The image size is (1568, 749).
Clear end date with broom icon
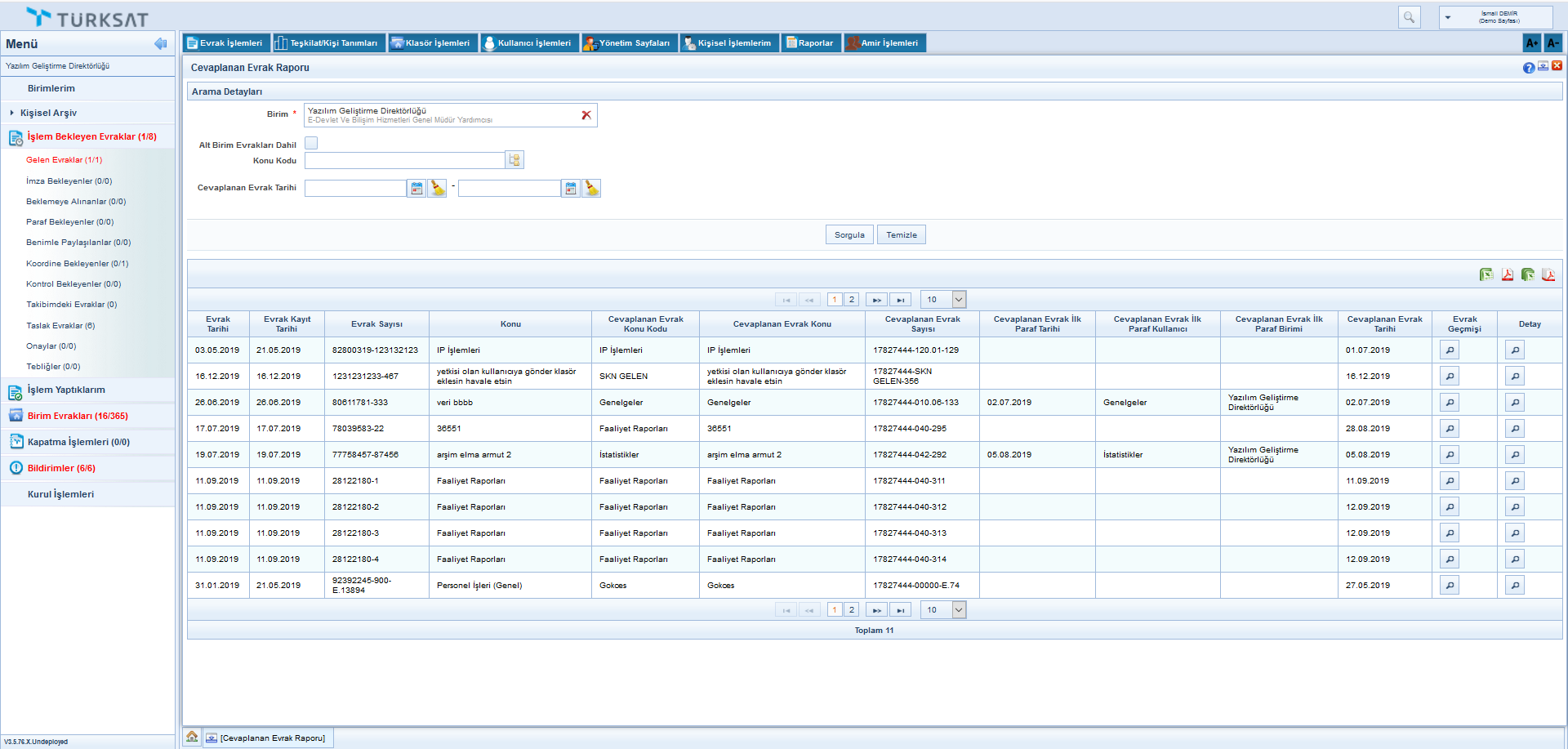point(591,189)
